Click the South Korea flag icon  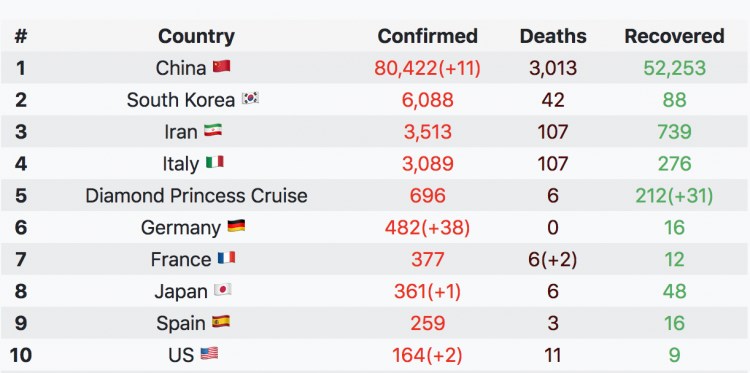(x=250, y=99)
